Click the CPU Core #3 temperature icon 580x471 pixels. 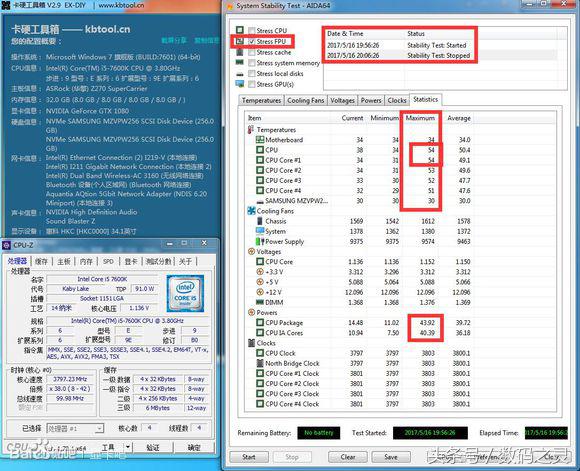260,181
